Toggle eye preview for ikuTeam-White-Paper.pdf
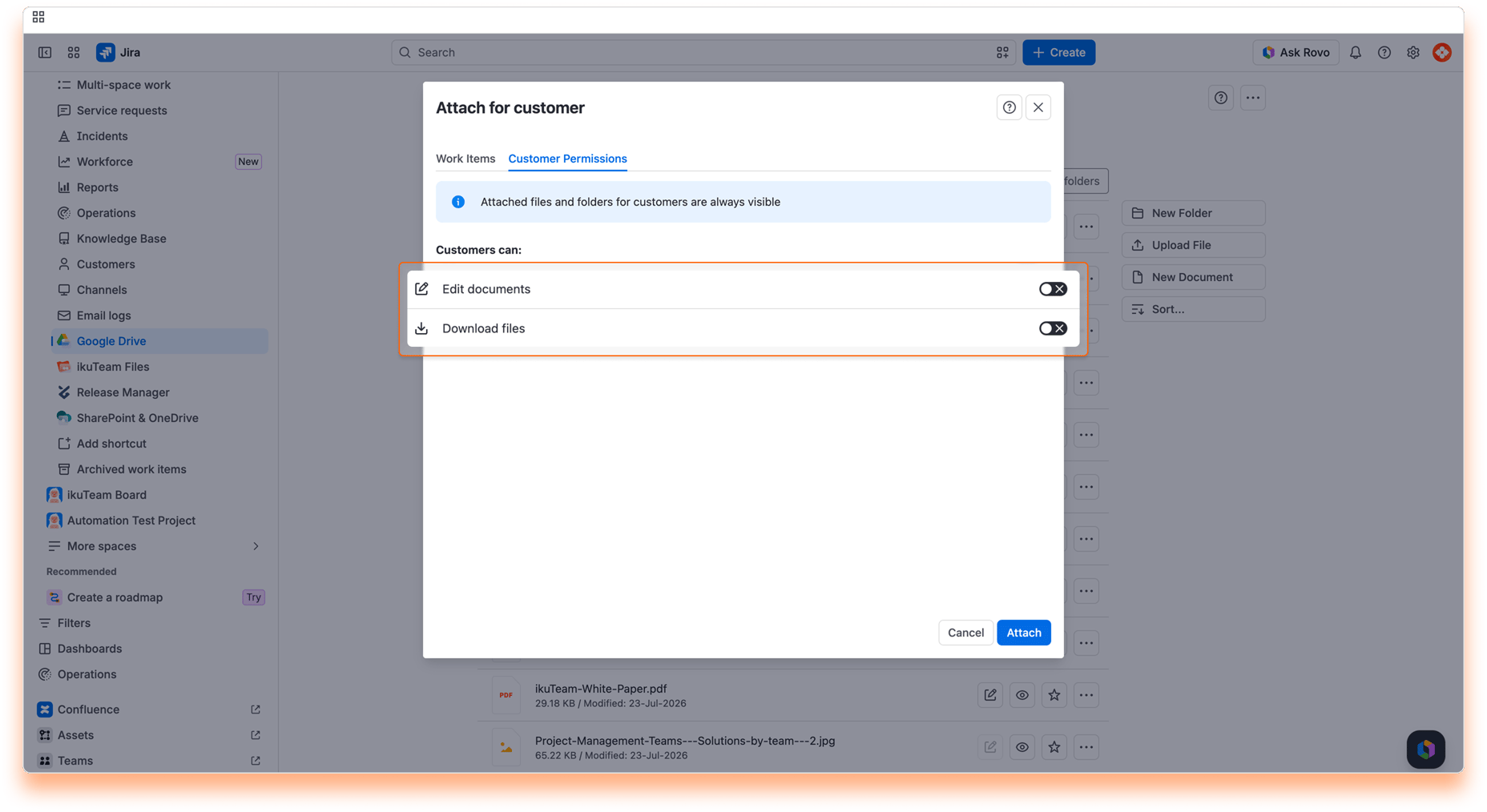This screenshot has height=812, width=1487. (1022, 695)
